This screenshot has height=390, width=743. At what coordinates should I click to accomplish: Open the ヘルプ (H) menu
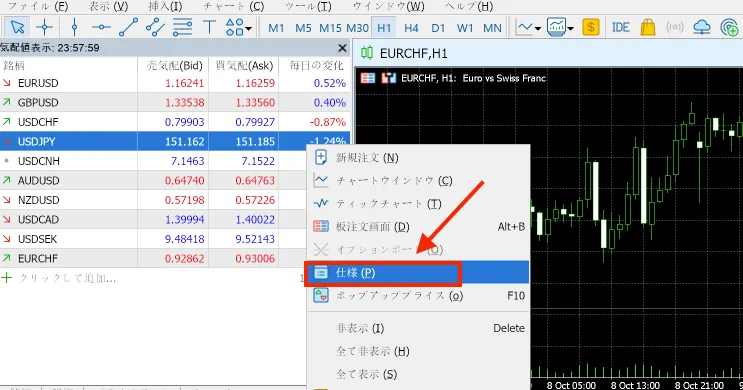tap(469, 6)
